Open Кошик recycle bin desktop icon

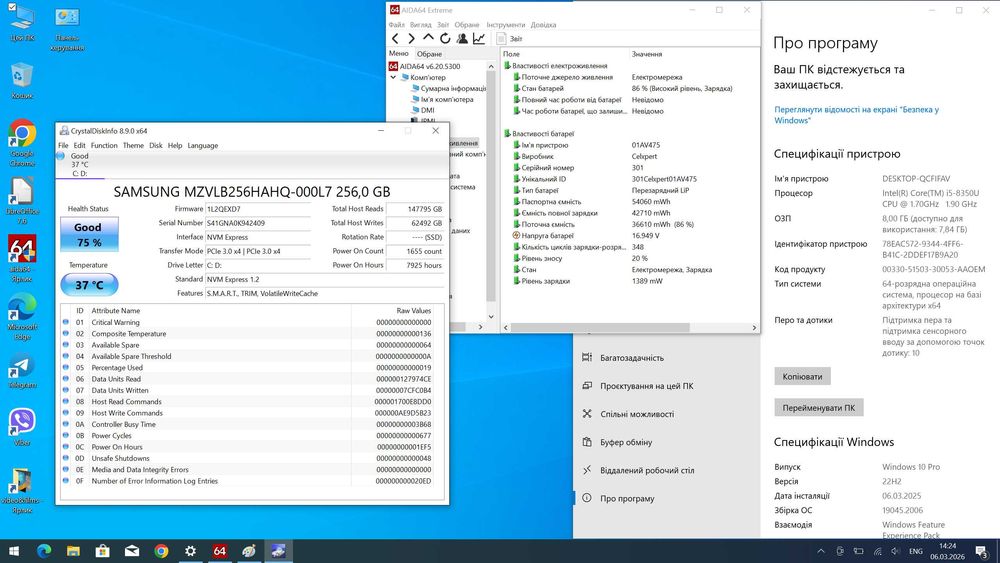point(22,81)
